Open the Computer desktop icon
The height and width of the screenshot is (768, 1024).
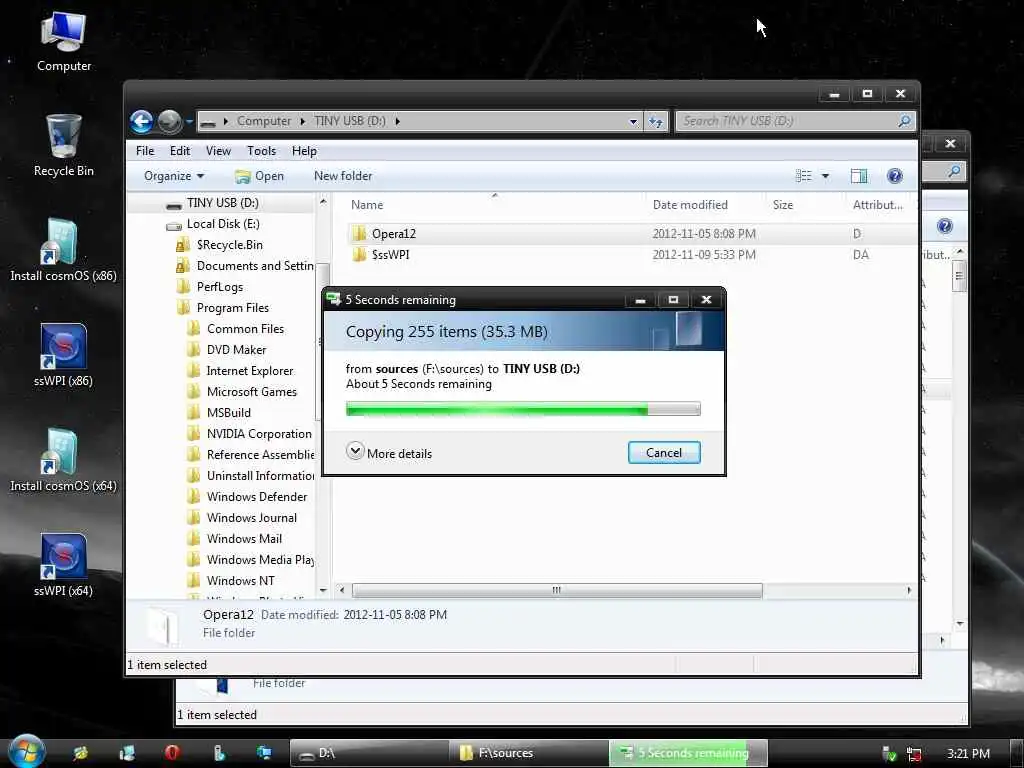pos(63,42)
